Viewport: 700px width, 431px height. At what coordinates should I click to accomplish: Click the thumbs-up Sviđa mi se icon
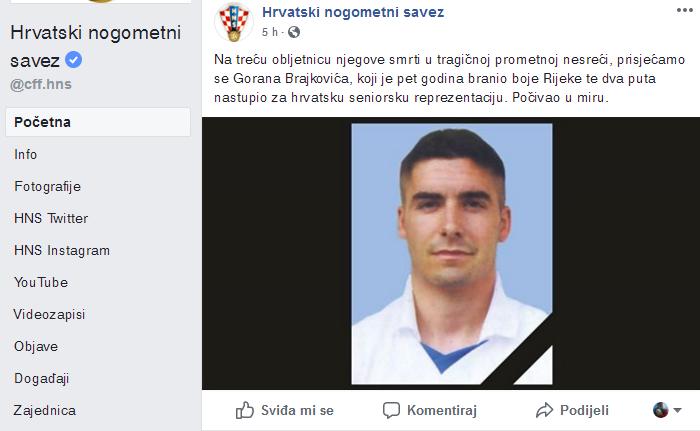point(245,410)
